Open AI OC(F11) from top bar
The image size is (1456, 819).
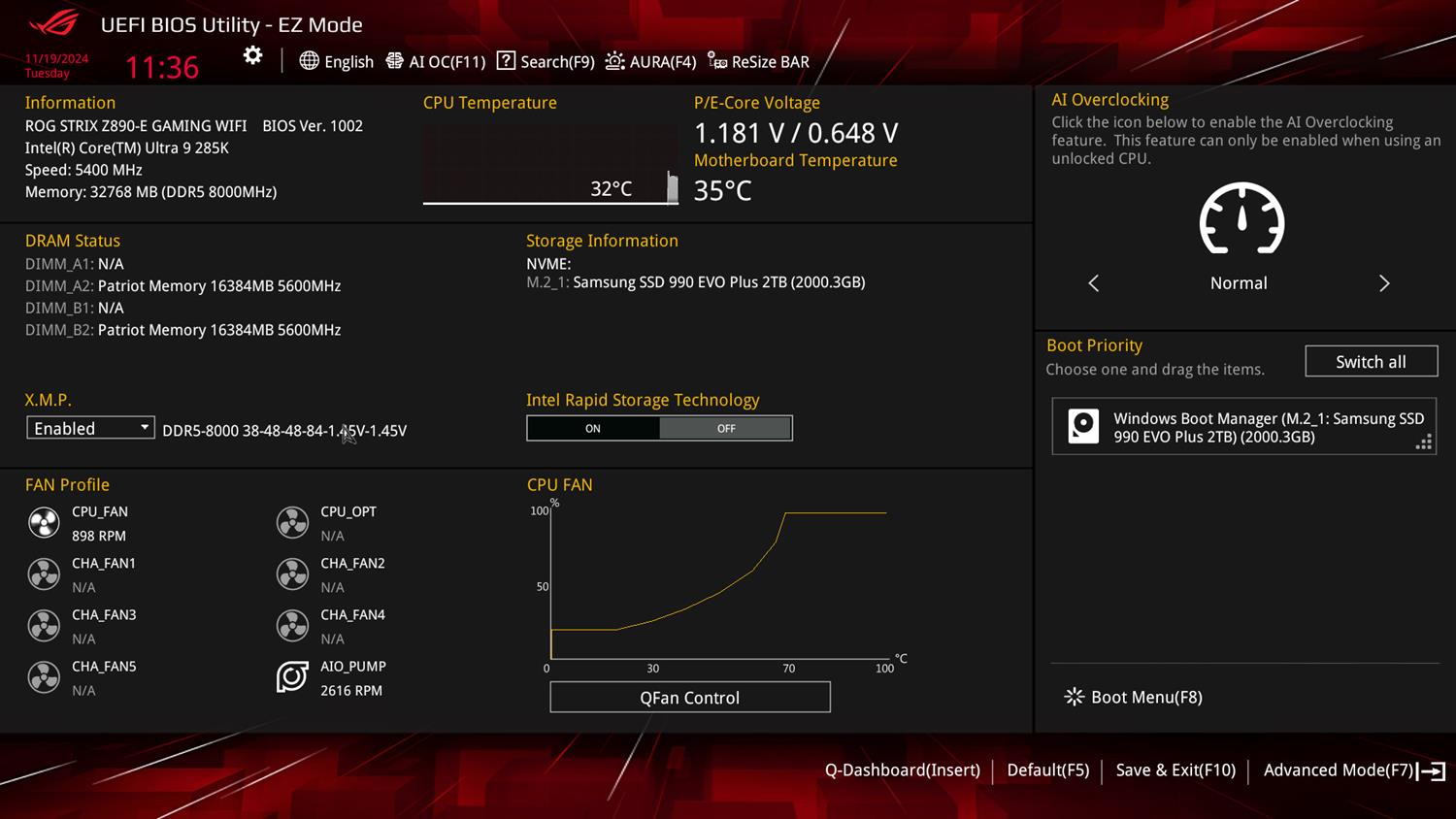(x=436, y=61)
